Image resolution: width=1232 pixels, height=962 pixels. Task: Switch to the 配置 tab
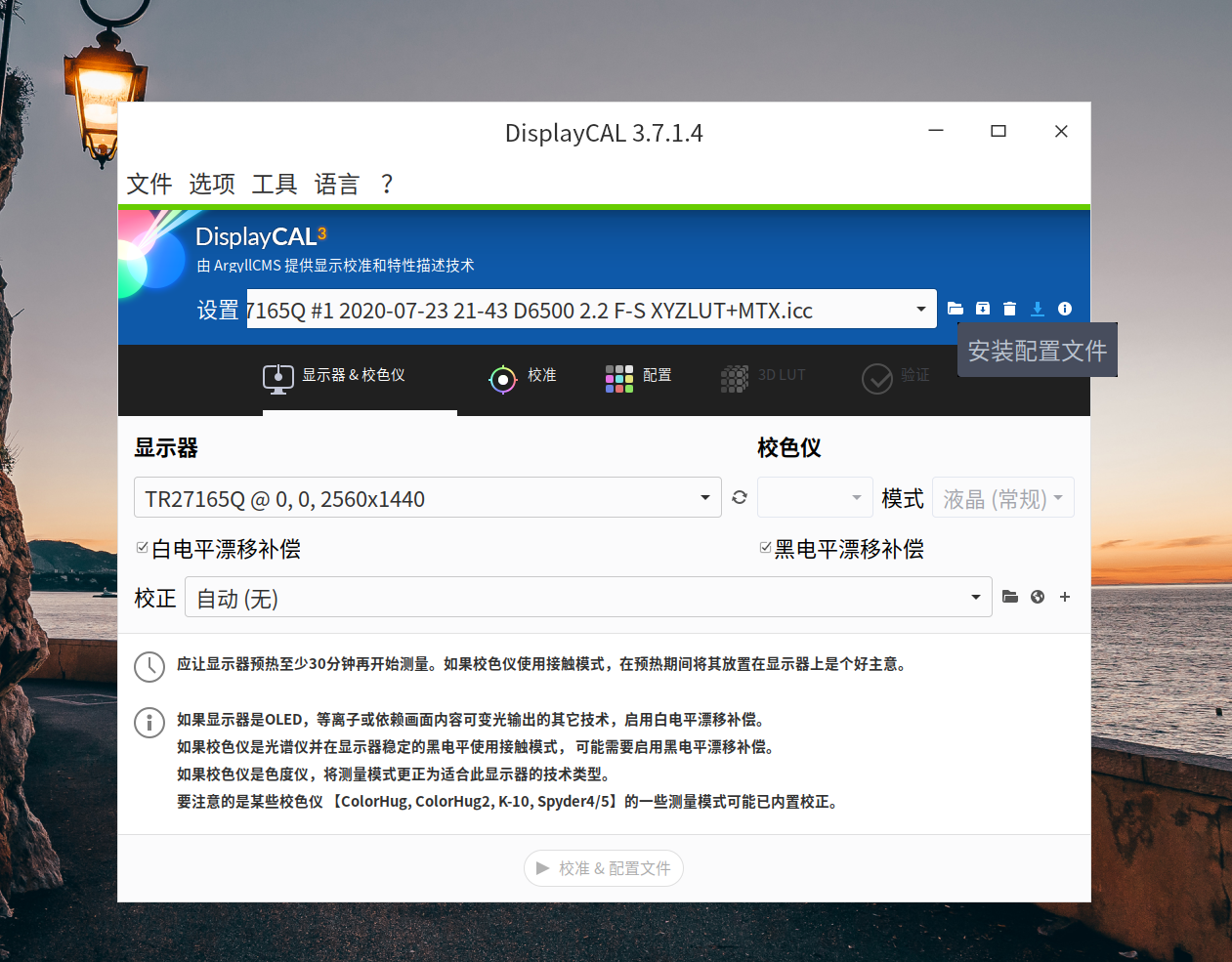(x=638, y=377)
